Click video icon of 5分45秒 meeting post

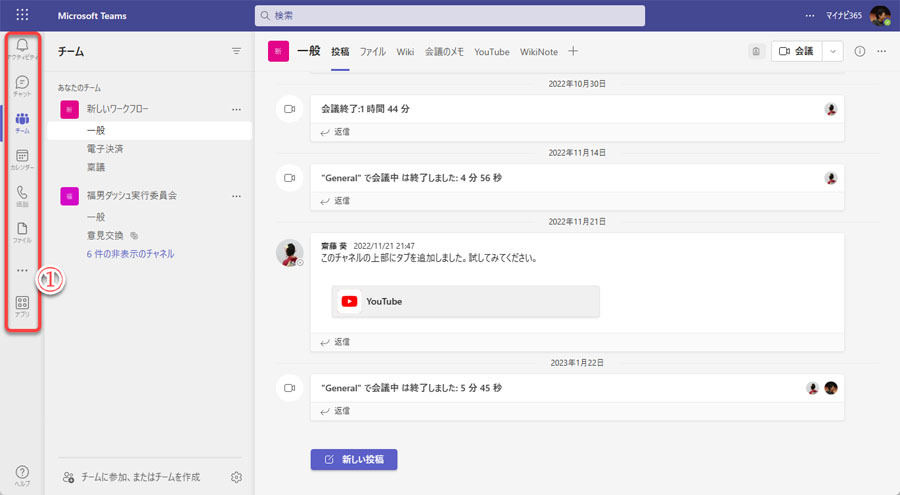point(290,388)
